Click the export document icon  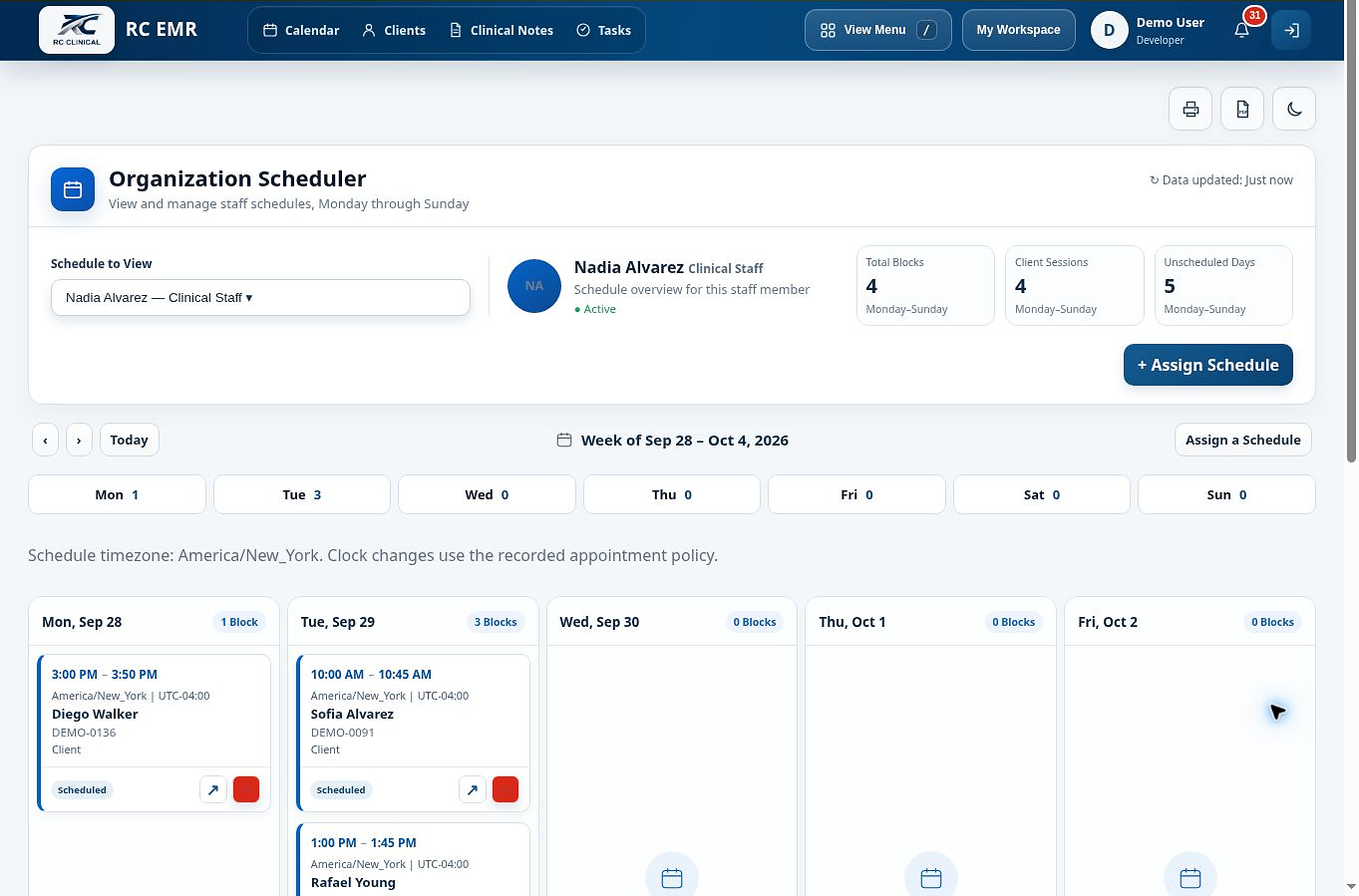[1242, 109]
